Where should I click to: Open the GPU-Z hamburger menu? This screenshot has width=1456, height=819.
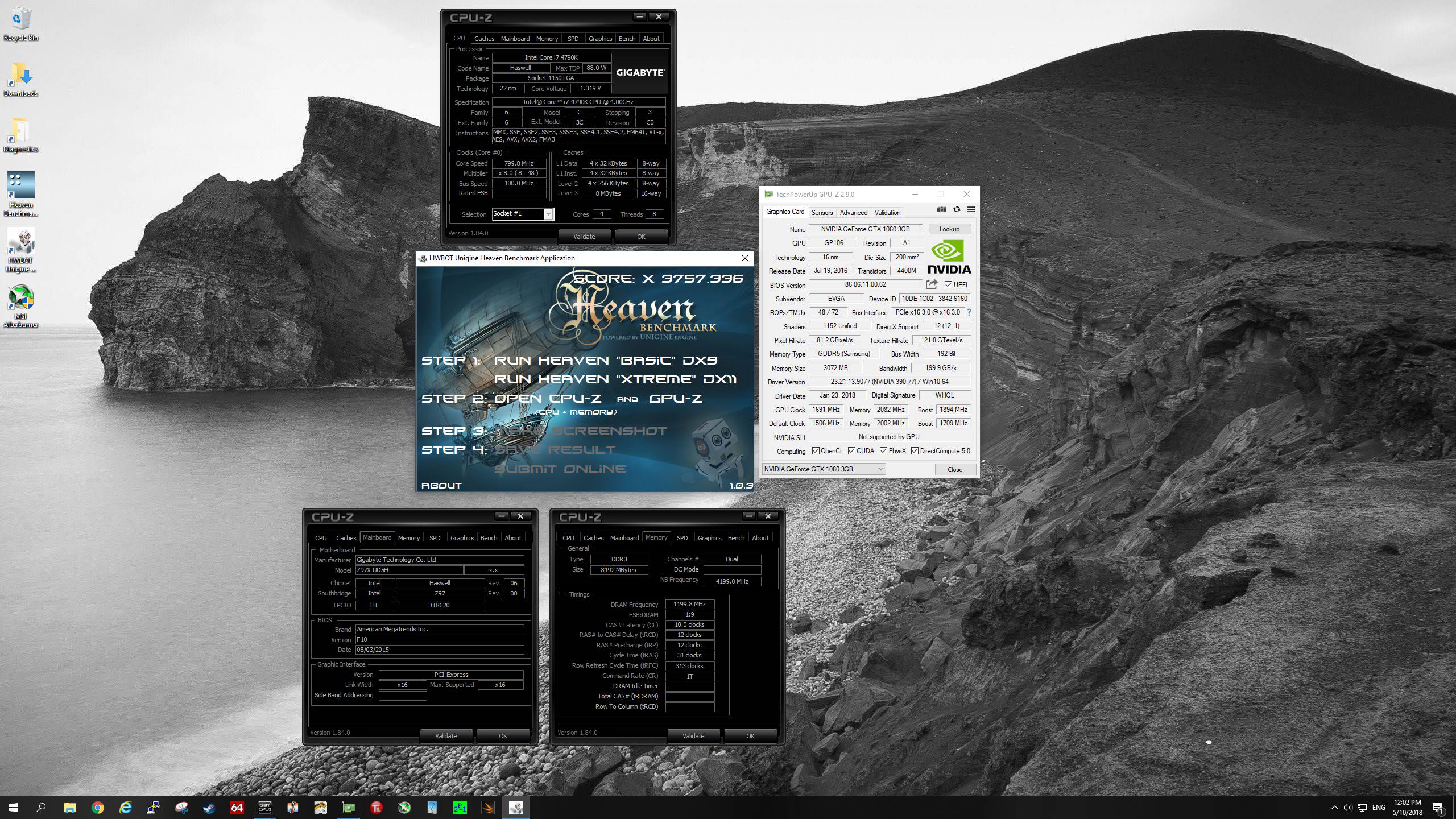[x=971, y=209]
